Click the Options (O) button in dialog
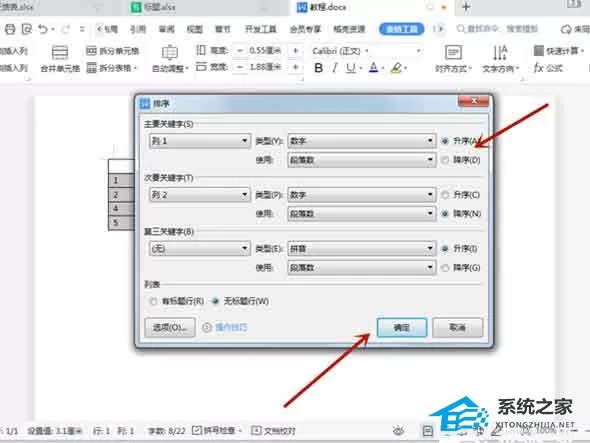Viewport: 590px width, 443px height. point(170,327)
